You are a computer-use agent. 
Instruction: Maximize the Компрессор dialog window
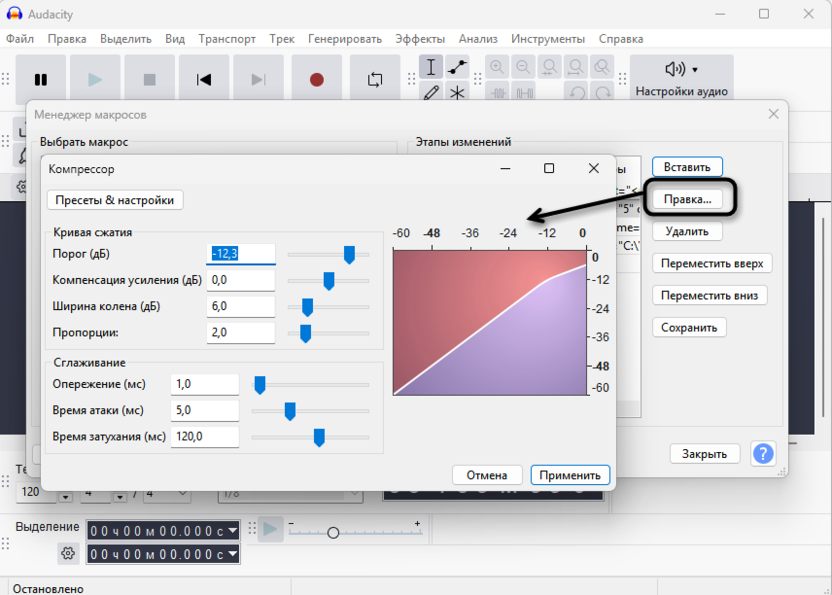[549, 168]
